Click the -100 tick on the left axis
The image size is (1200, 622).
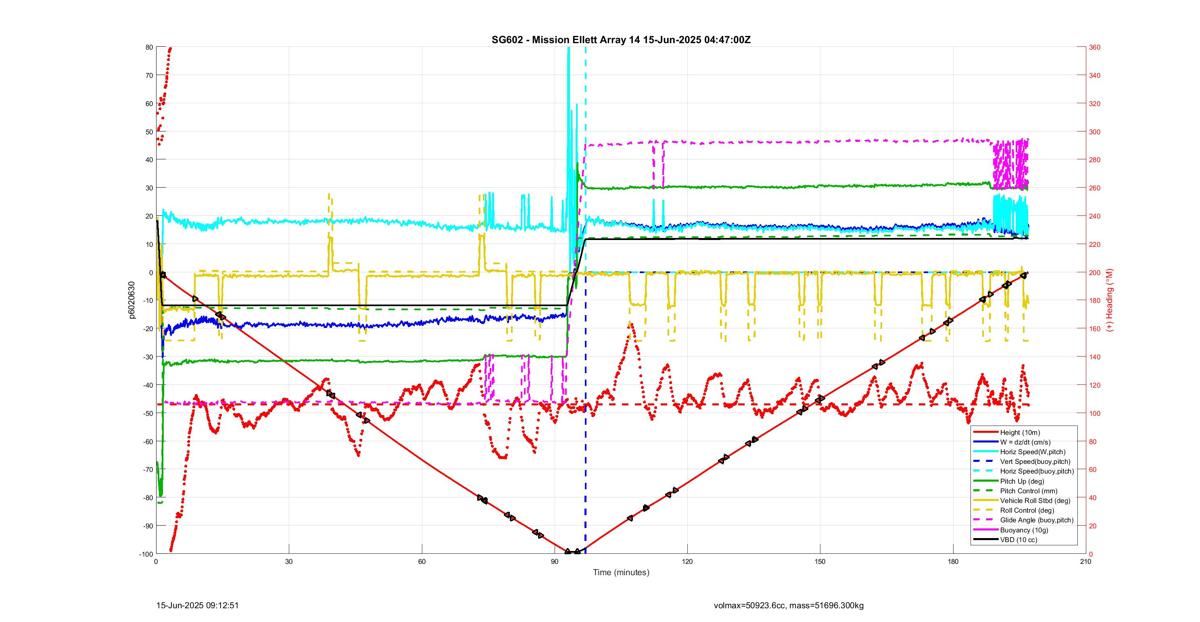pos(145,554)
